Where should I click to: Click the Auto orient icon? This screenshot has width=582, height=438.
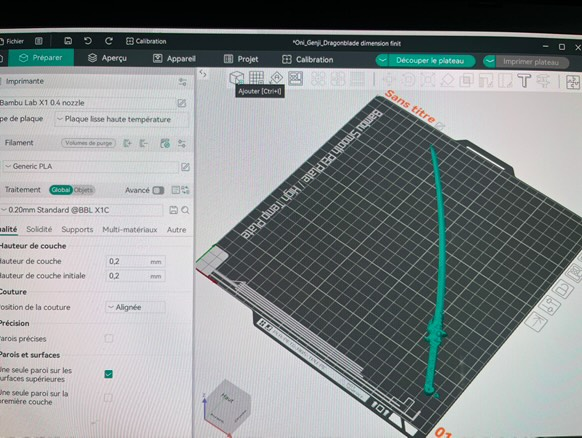click(x=276, y=78)
